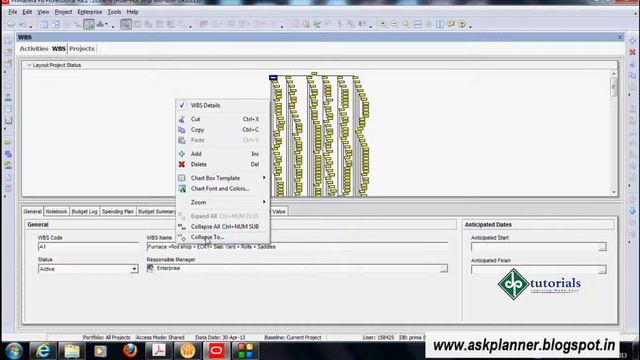Choose Add in the context menu
640x360 pixels.
223,154
